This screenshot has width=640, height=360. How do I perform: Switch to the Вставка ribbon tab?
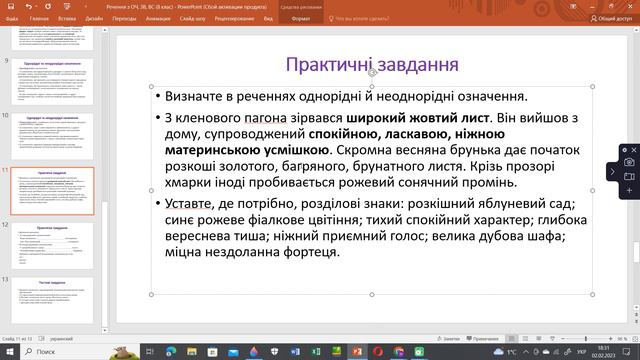tap(67, 19)
